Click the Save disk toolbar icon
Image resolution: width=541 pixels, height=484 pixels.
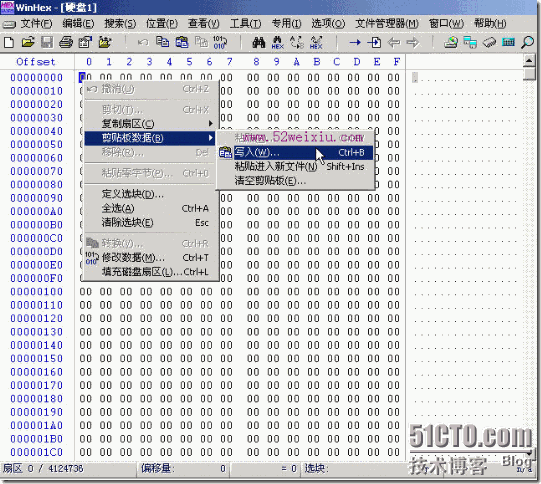pyautogui.click(x=47, y=42)
